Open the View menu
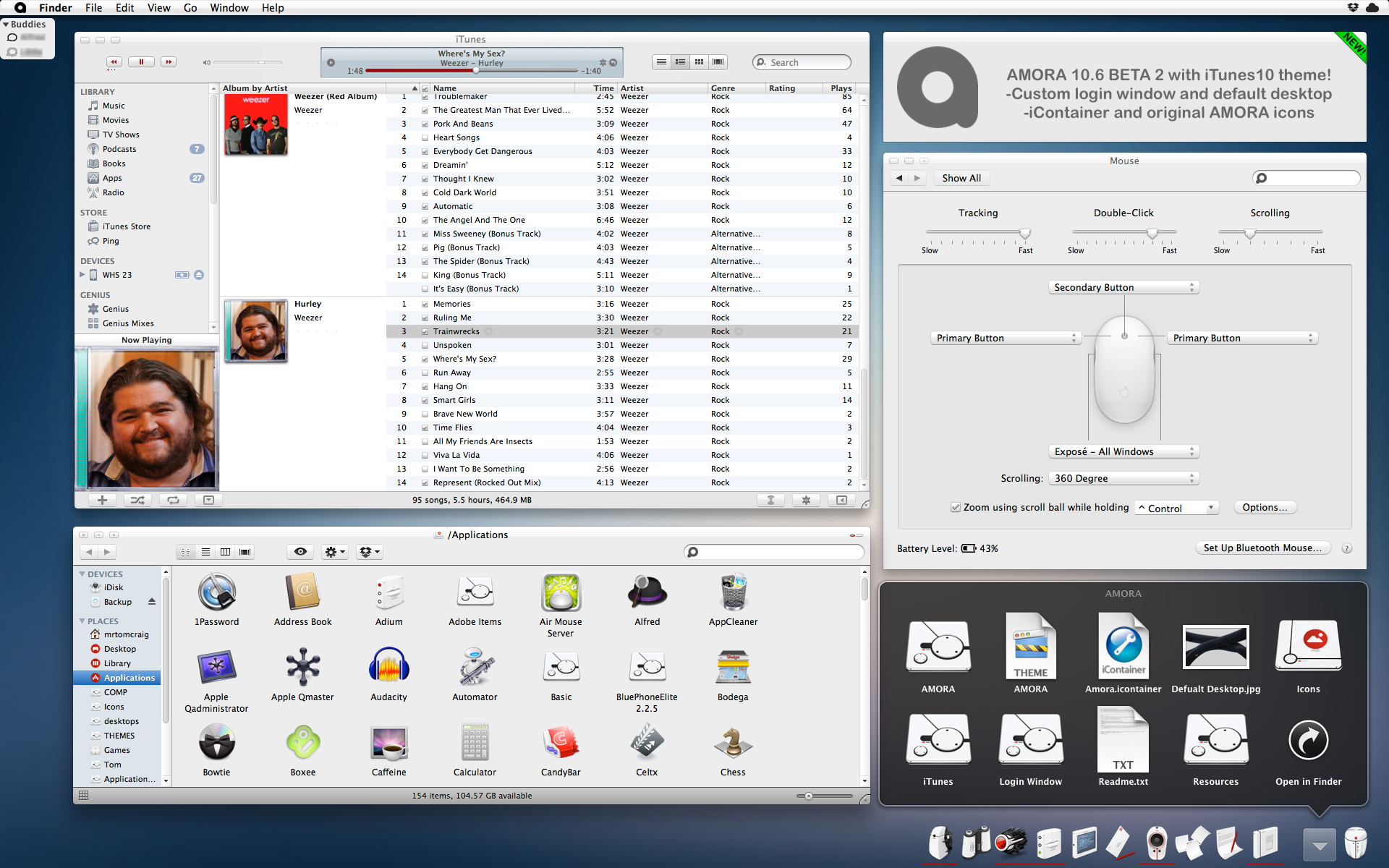Image resolution: width=1389 pixels, height=868 pixels. point(159,8)
